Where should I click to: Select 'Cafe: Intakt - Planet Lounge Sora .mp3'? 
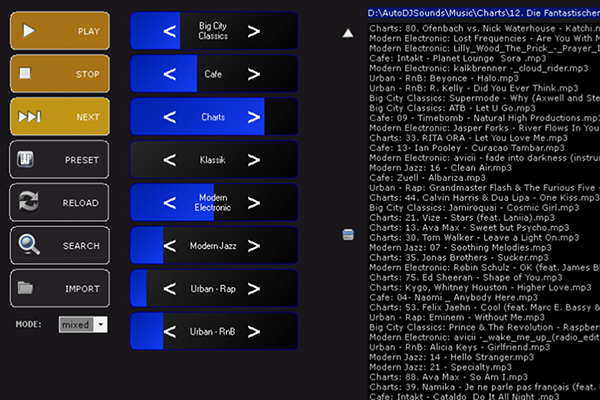click(458, 58)
